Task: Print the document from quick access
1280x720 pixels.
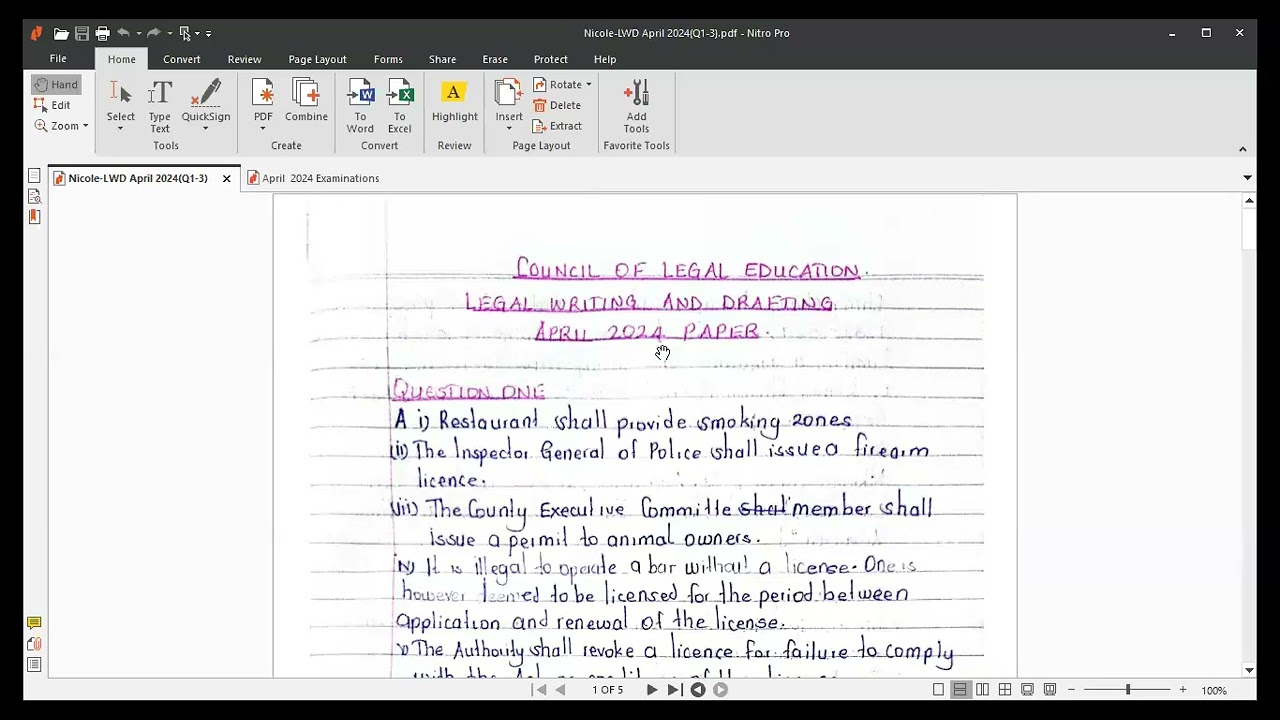Action: [102, 33]
